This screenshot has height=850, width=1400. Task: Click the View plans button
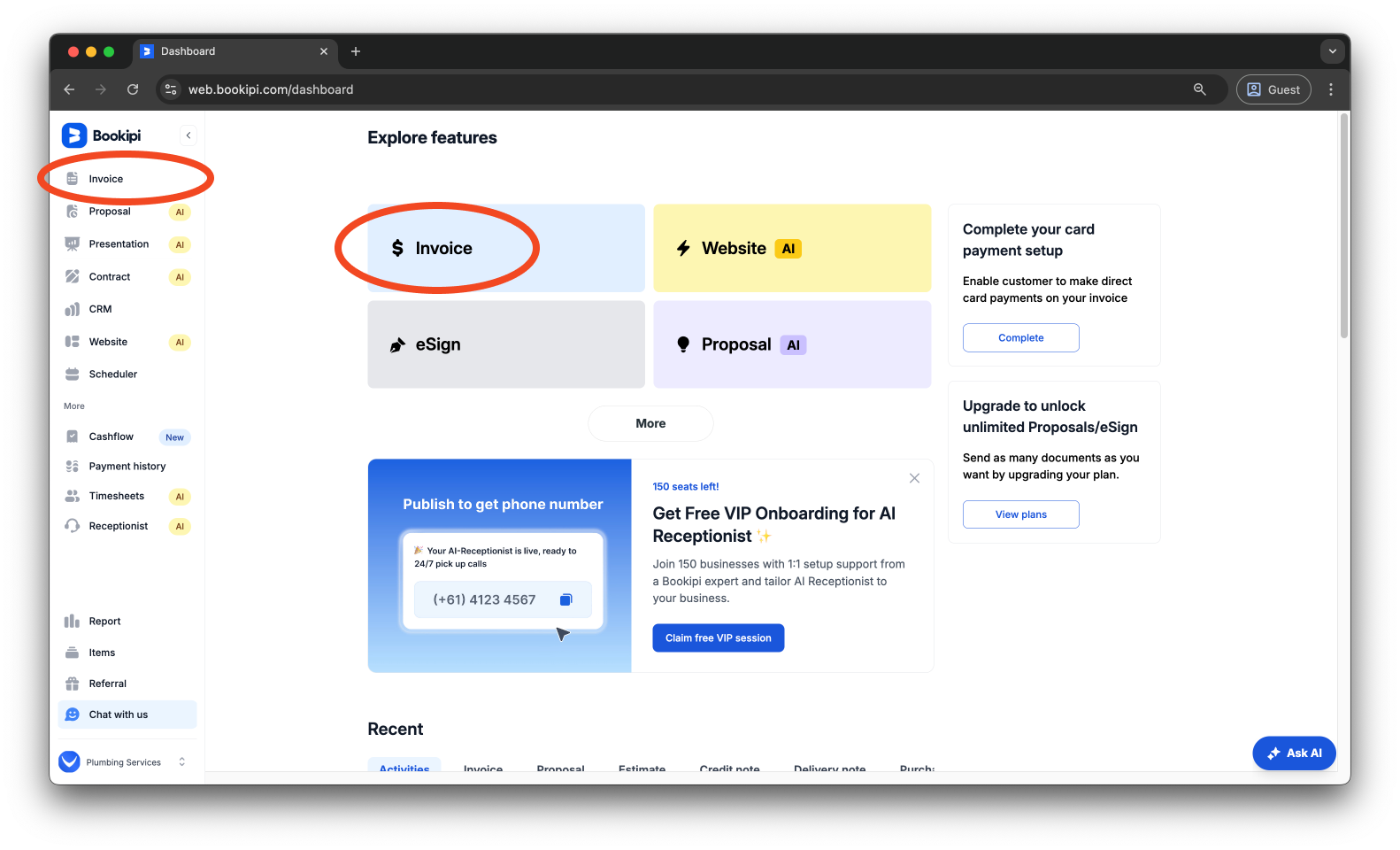[x=1021, y=514]
